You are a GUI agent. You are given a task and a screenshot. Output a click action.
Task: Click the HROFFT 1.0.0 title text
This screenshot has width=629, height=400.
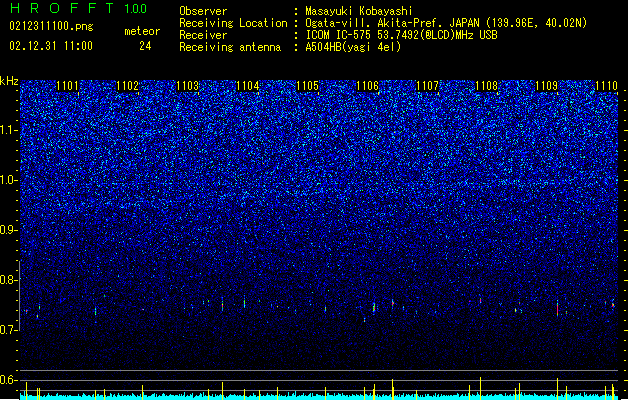tap(79, 8)
